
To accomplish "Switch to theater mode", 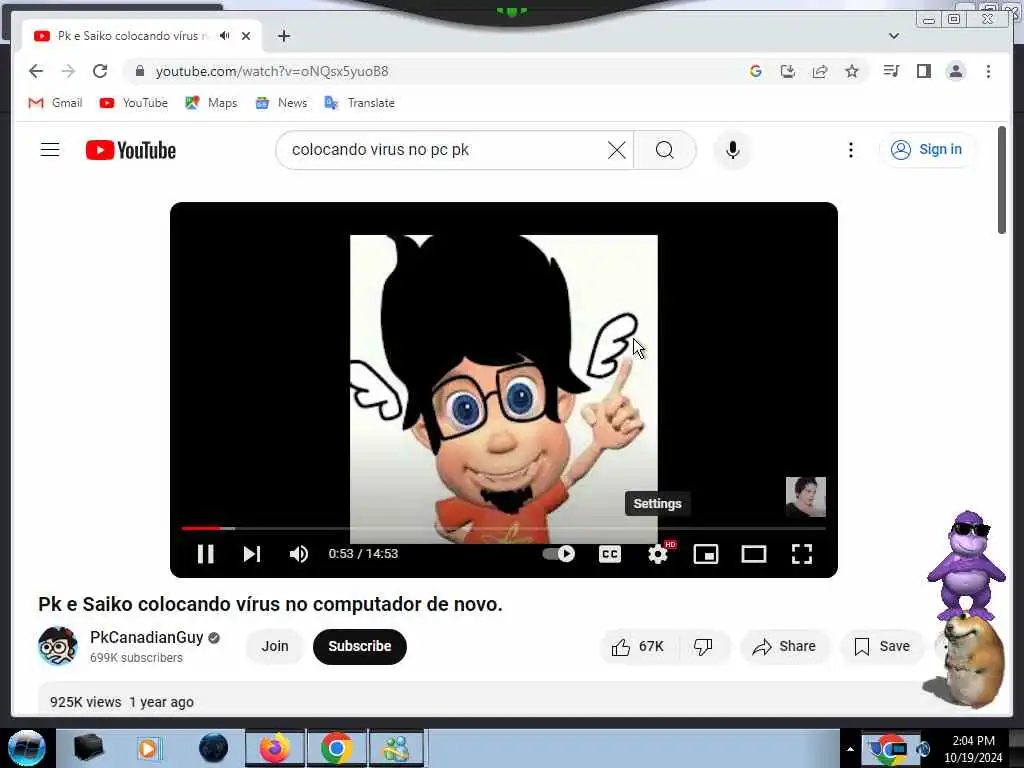I will (754, 554).
